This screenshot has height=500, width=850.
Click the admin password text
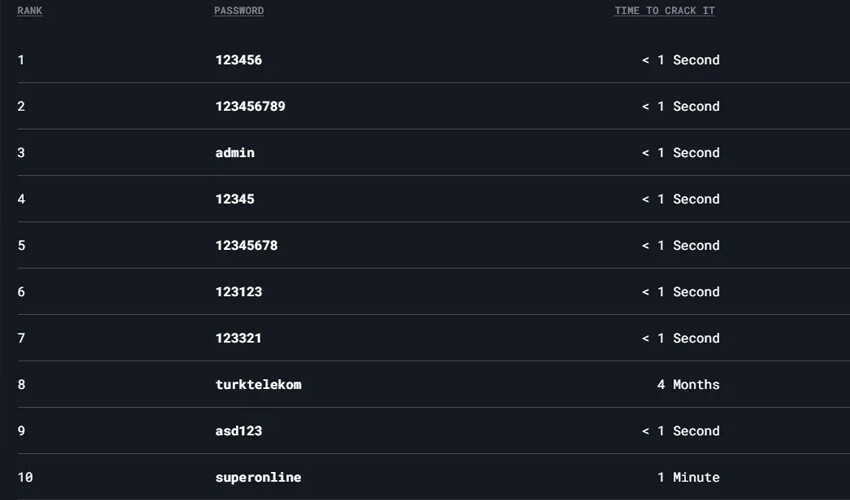tap(235, 153)
